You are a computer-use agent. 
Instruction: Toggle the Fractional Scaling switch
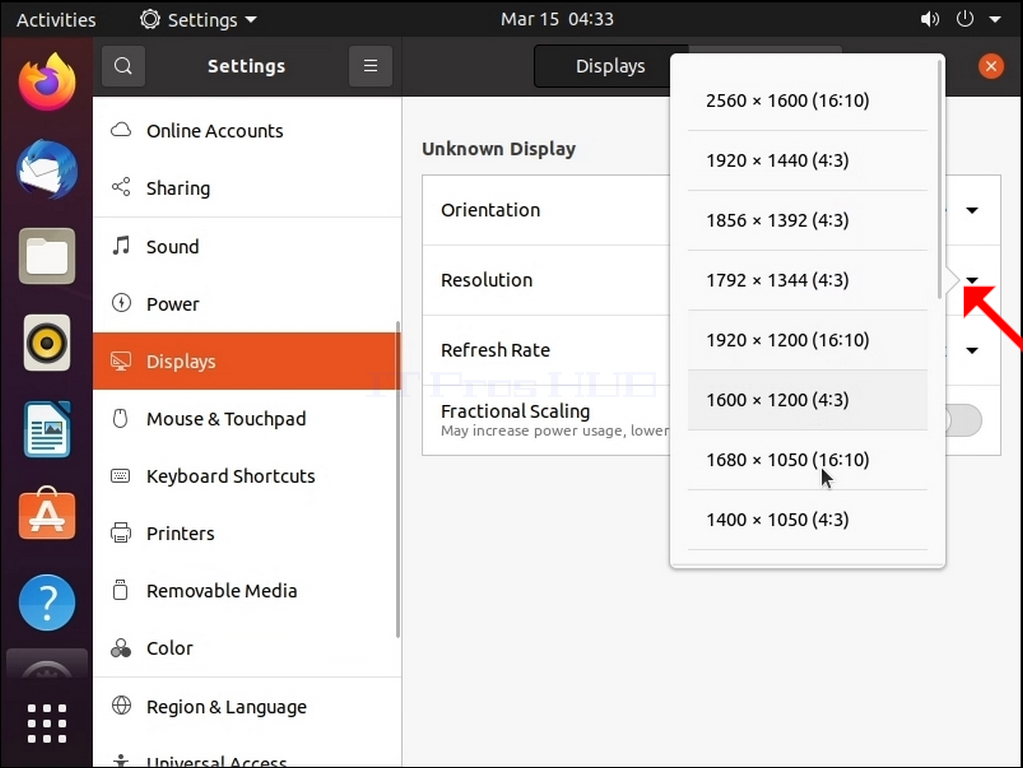(x=963, y=420)
